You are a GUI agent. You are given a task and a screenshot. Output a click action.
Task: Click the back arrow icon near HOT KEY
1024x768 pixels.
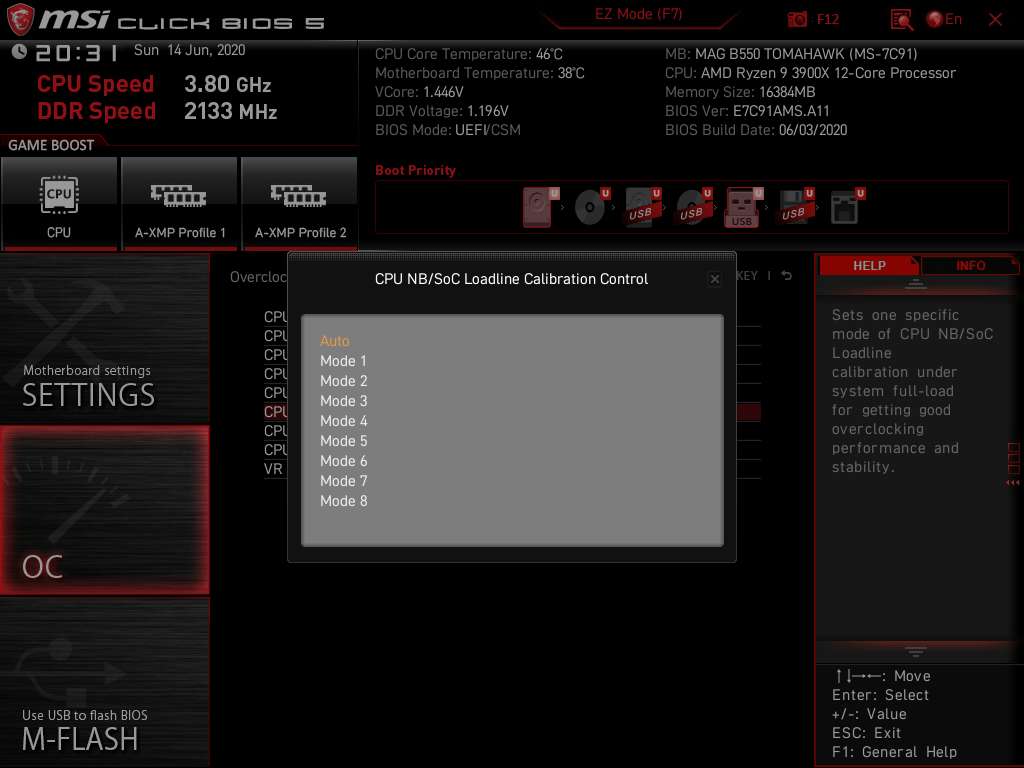[x=787, y=276]
